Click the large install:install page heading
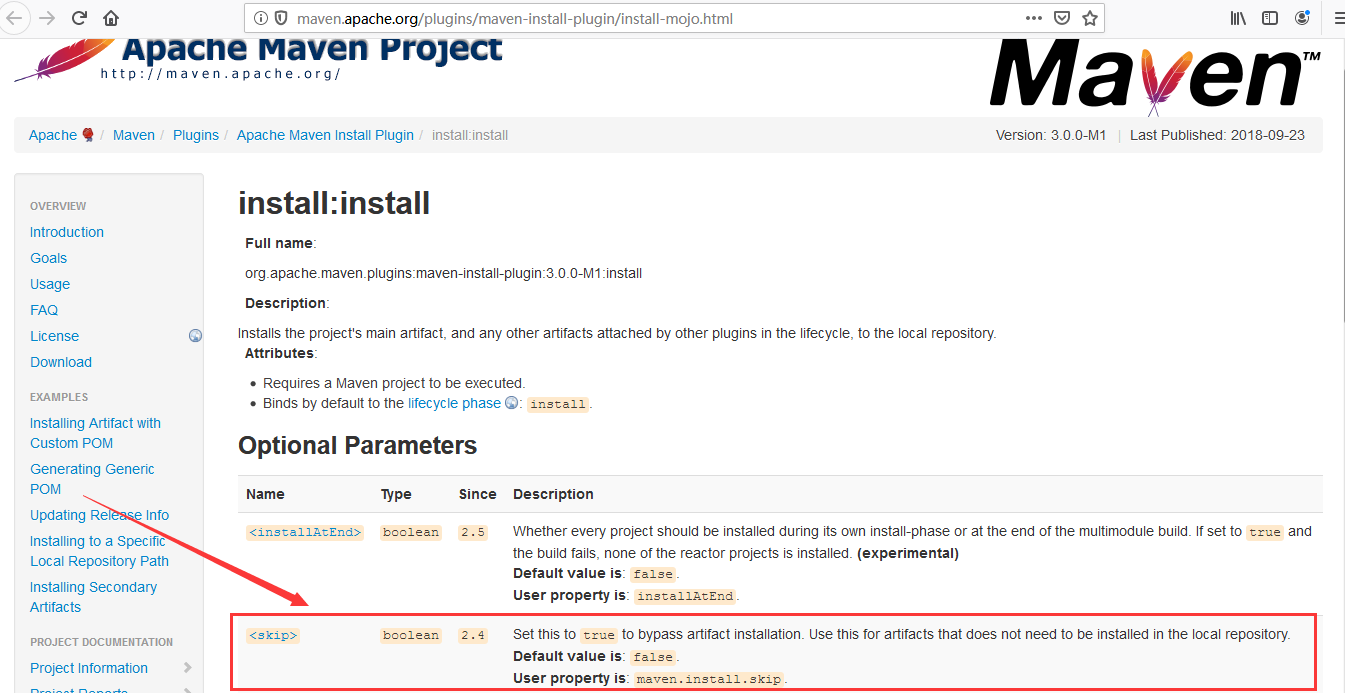This screenshot has height=693, width=1345. click(334, 204)
